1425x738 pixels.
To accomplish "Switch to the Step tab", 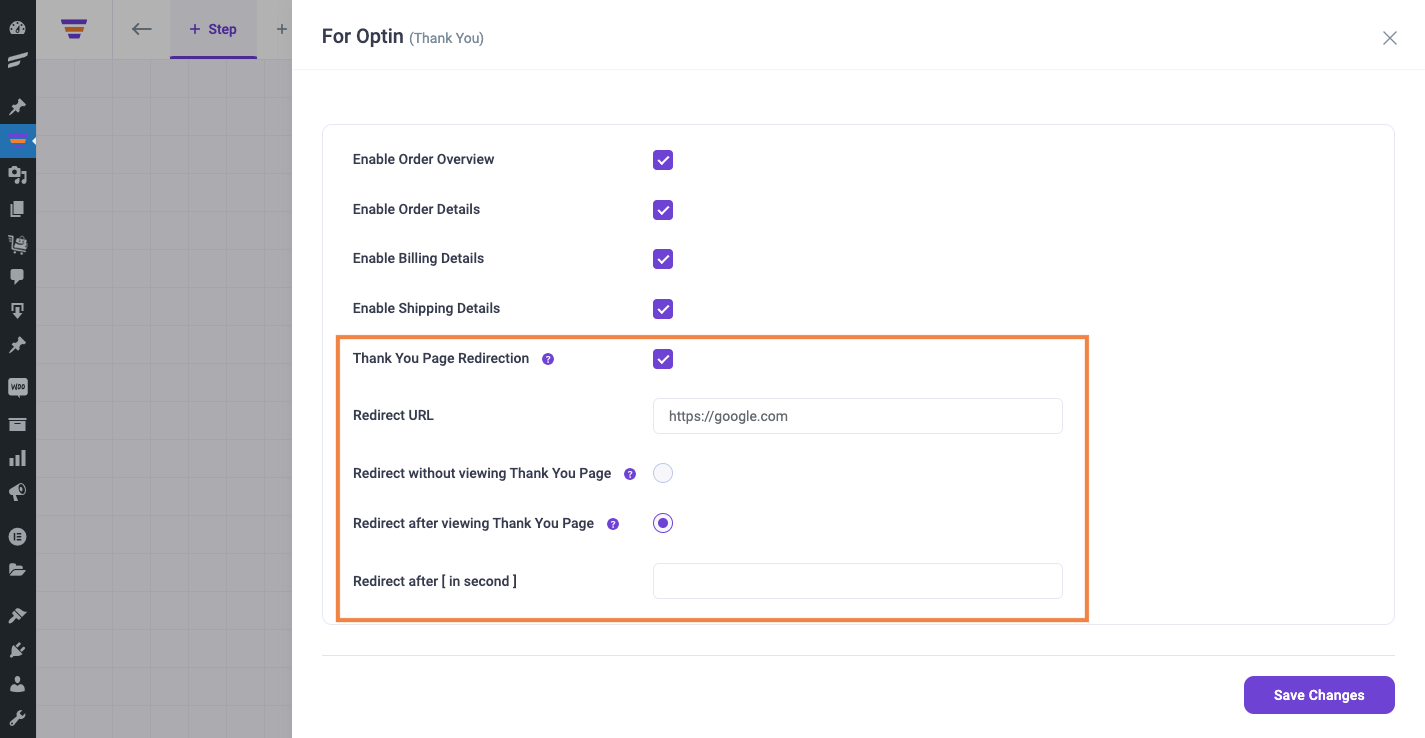I will click(213, 29).
